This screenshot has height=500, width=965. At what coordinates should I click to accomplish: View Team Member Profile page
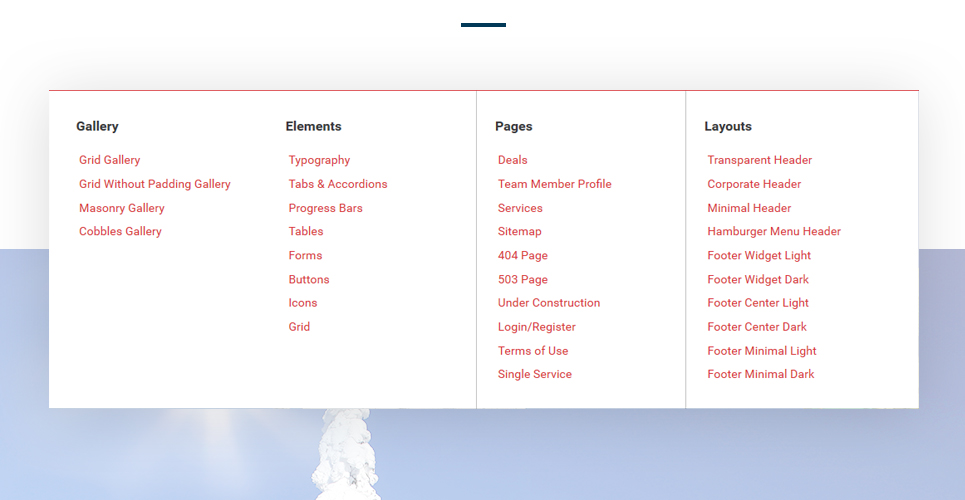coord(555,184)
